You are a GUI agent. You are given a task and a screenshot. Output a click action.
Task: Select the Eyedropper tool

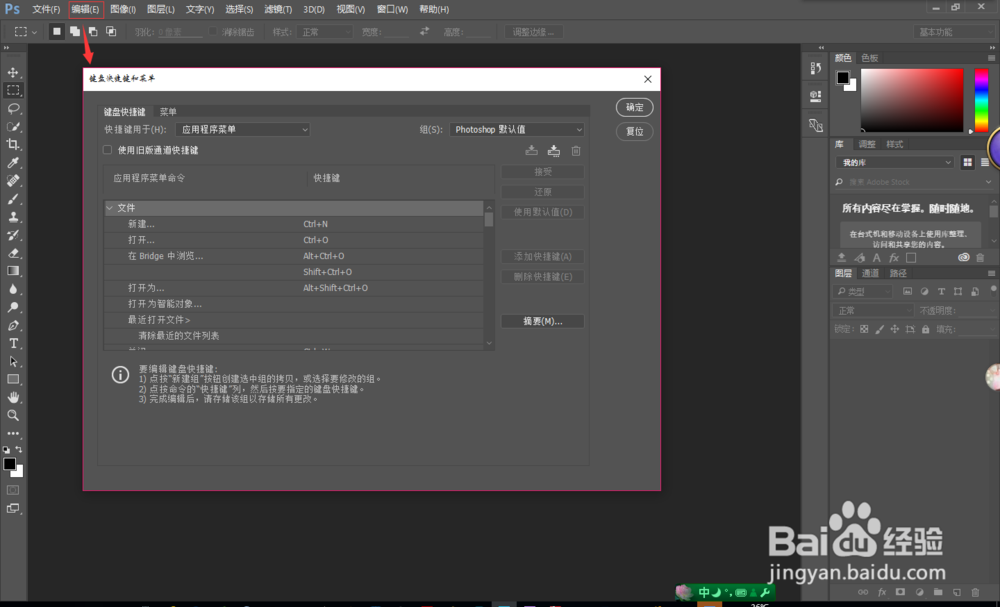pyautogui.click(x=13, y=163)
